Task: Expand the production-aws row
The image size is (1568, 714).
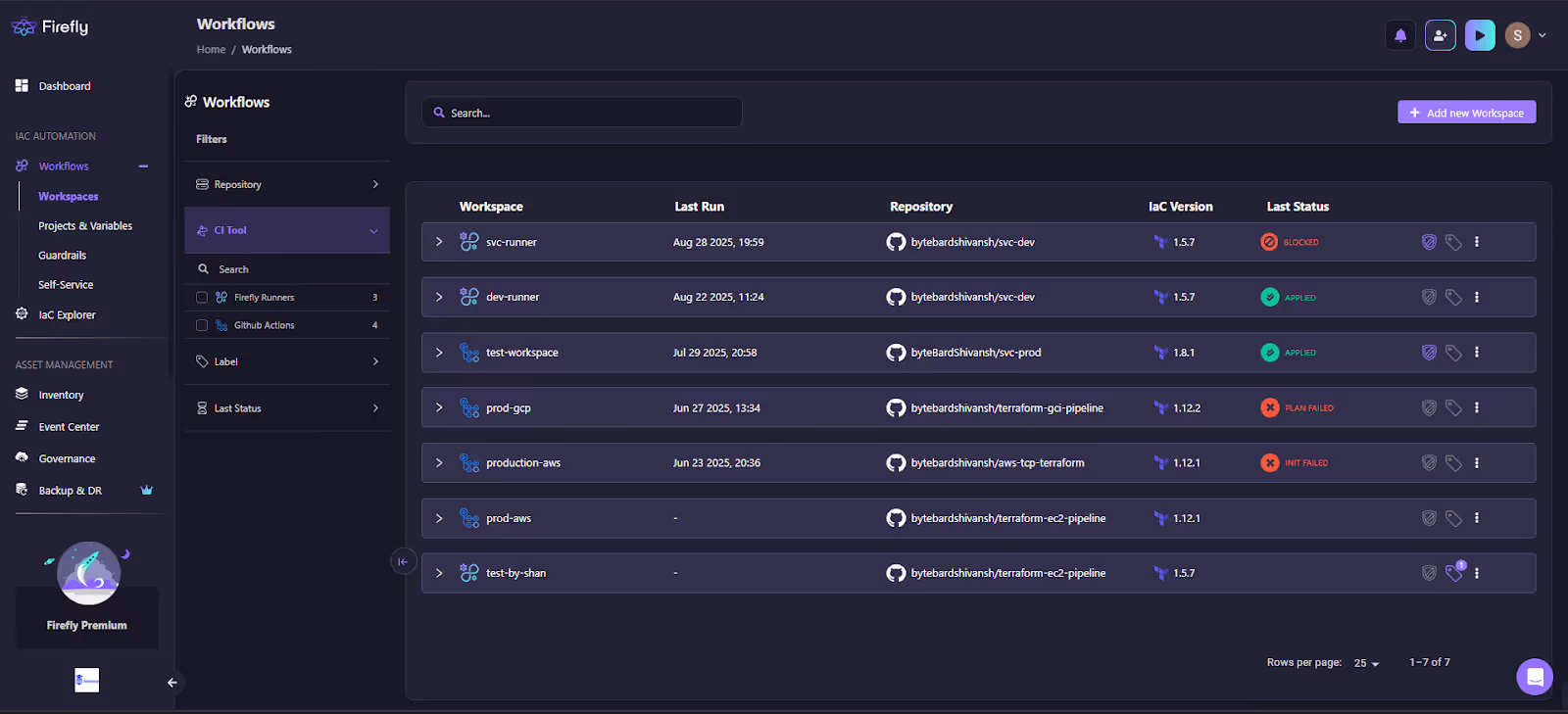Action: click(439, 462)
